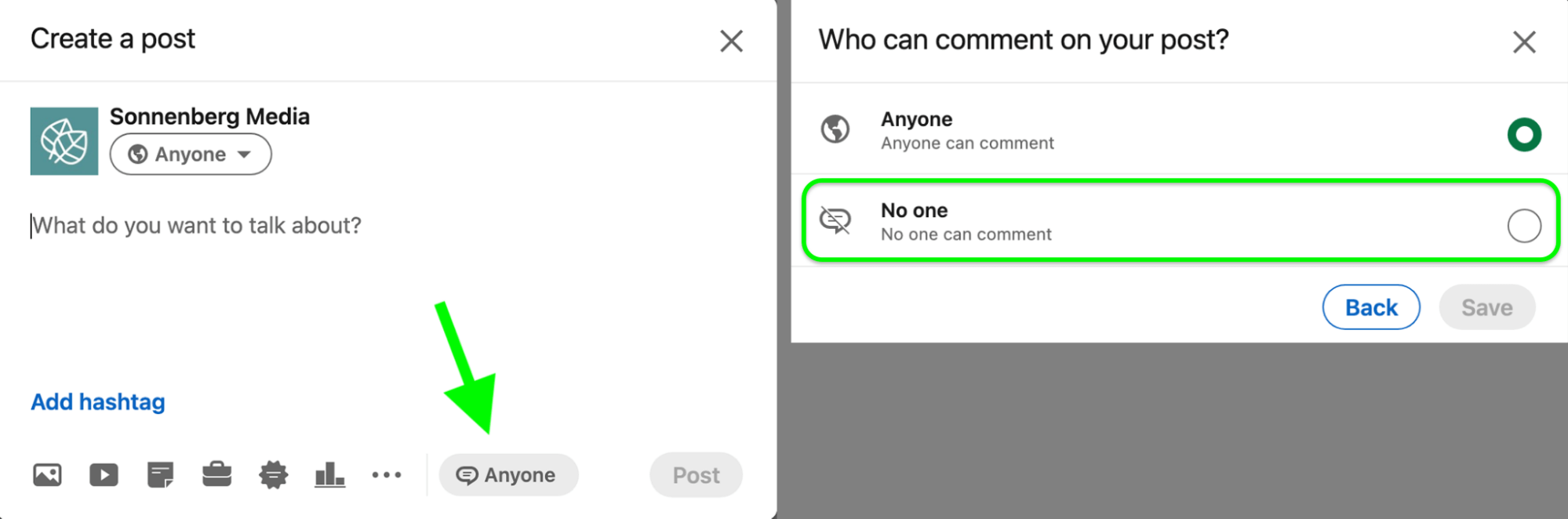This screenshot has width=1568, height=519.
Task: Celebrate an occasion with the starburst badge icon
Action: (273, 475)
